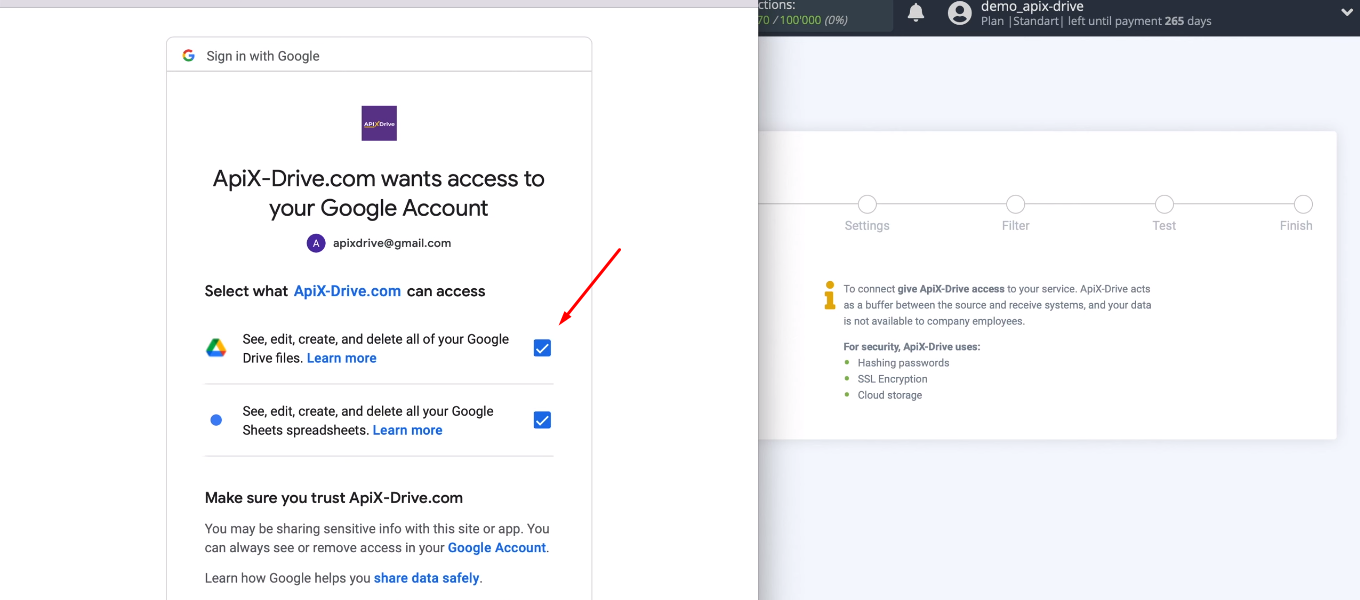Viewport: 1360px width, 600px height.
Task: Click the ApiX-Drive app logo icon
Action: pos(378,122)
